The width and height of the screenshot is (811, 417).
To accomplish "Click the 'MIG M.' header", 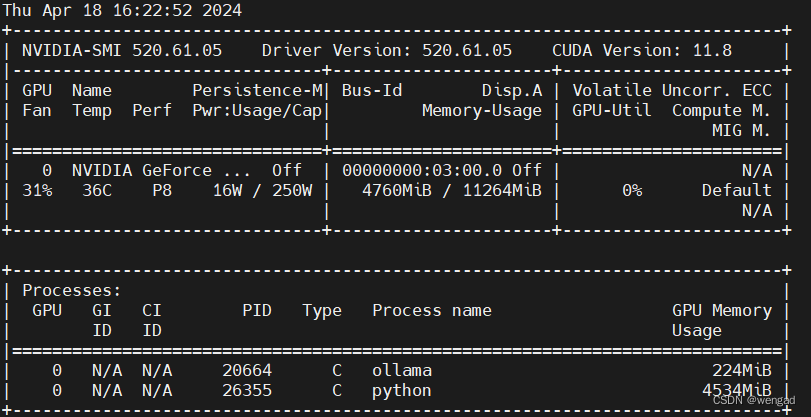I will coord(742,131).
